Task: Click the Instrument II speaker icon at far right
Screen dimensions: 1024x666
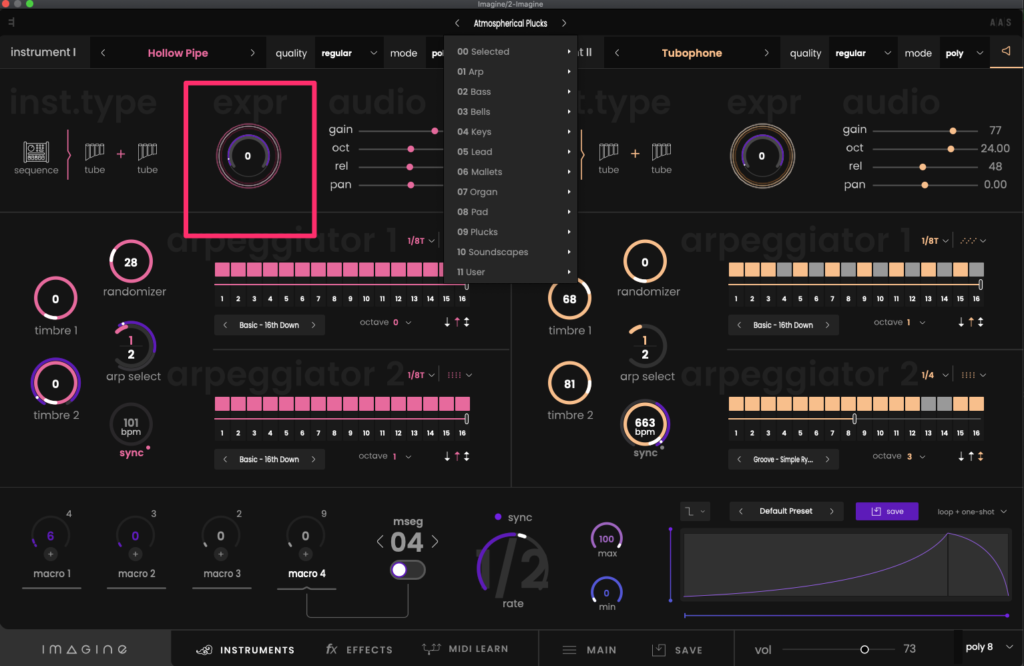Action: [1005, 53]
